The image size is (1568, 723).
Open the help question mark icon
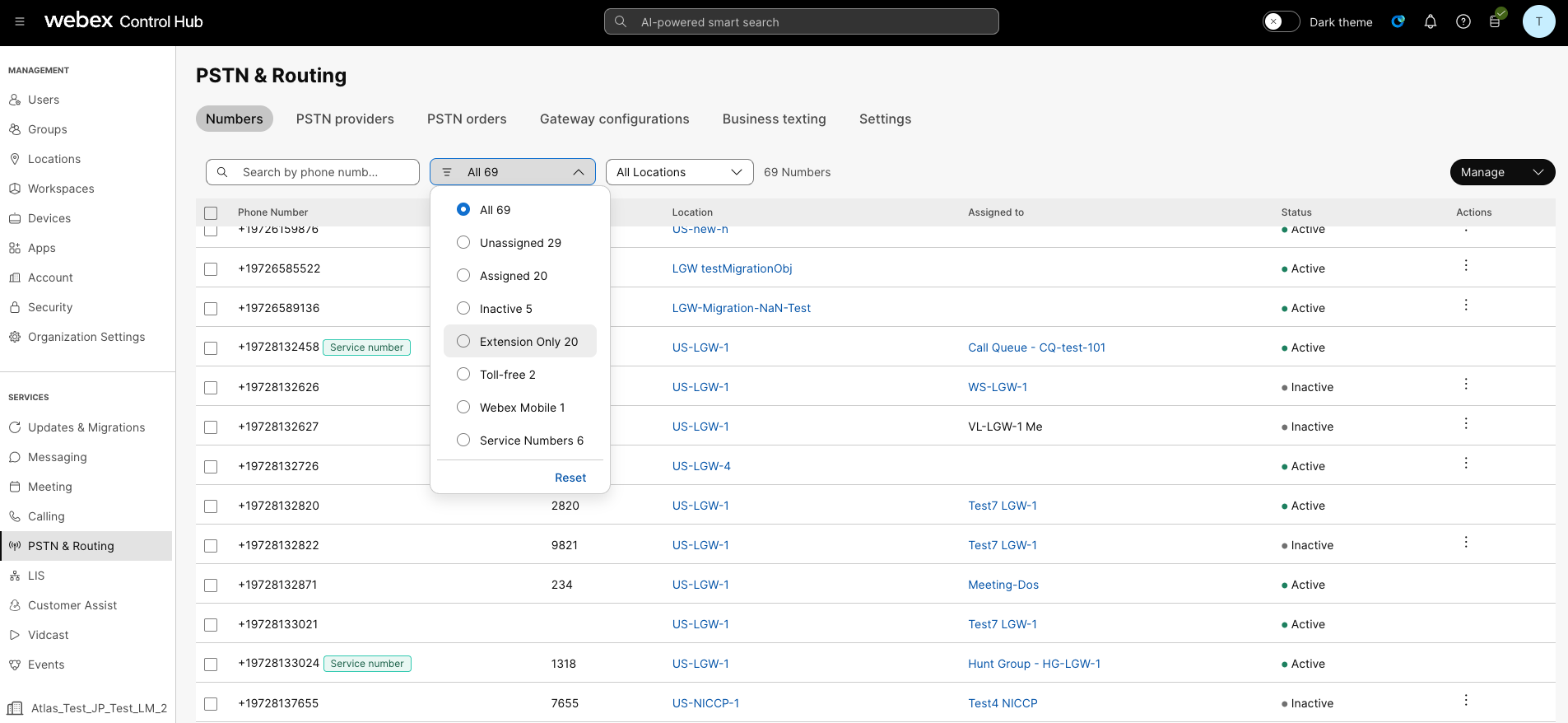[x=1463, y=21]
